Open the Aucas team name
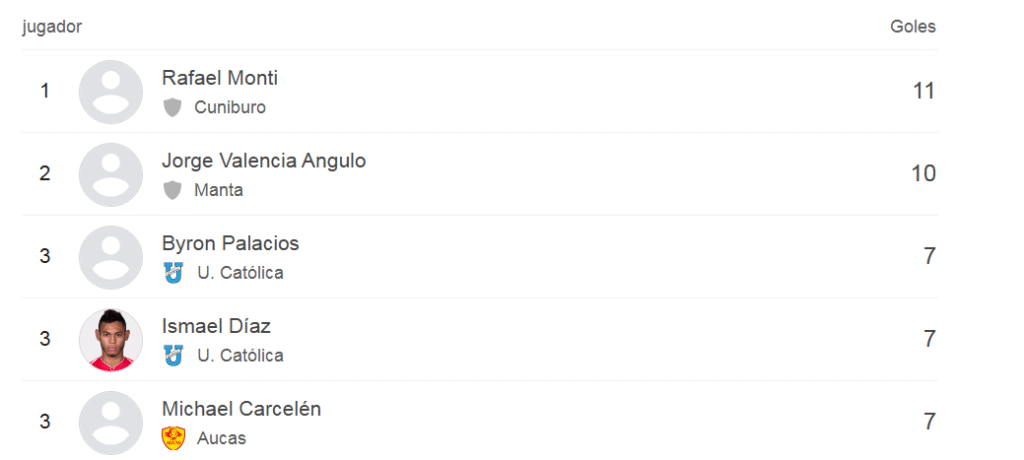This screenshot has width=1024, height=460. coord(221,438)
